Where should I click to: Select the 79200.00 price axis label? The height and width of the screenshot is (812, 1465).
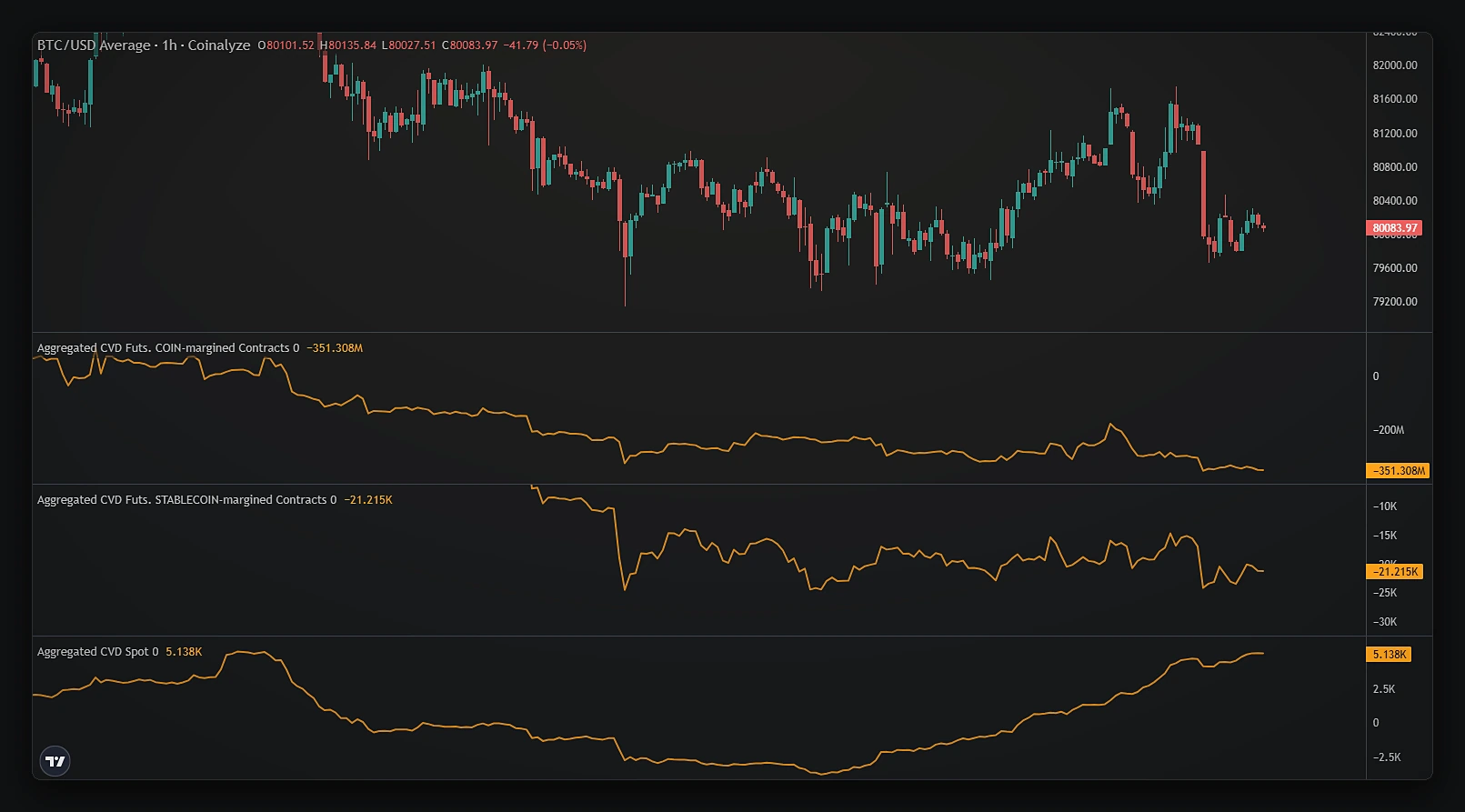click(1395, 302)
